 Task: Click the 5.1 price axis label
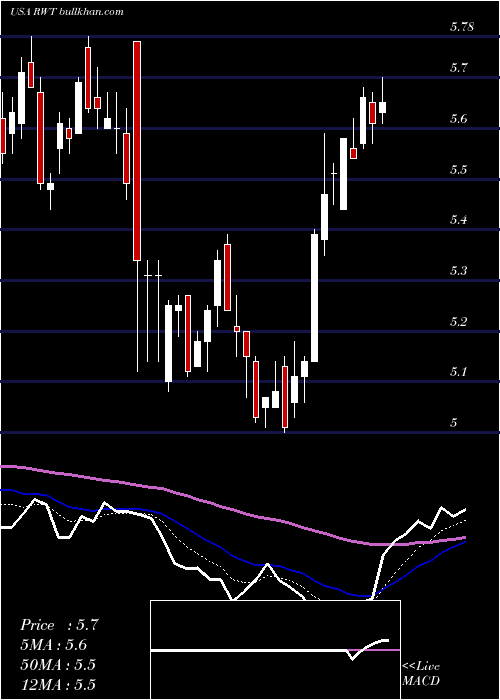(459, 372)
